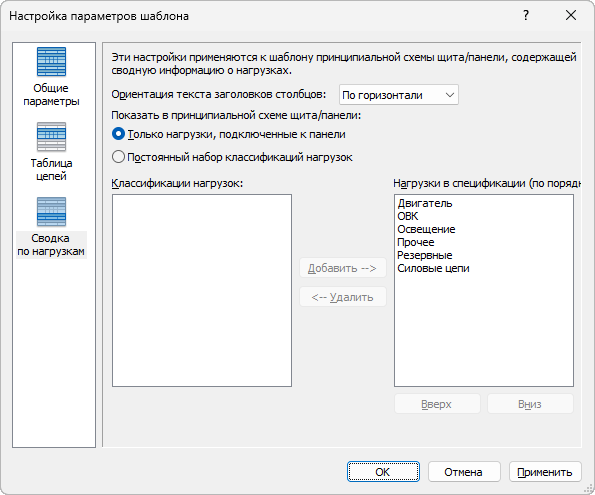The width and height of the screenshot is (595, 495).
Task: Click the Сводка по нагрузкам icon
Action: coord(52,212)
